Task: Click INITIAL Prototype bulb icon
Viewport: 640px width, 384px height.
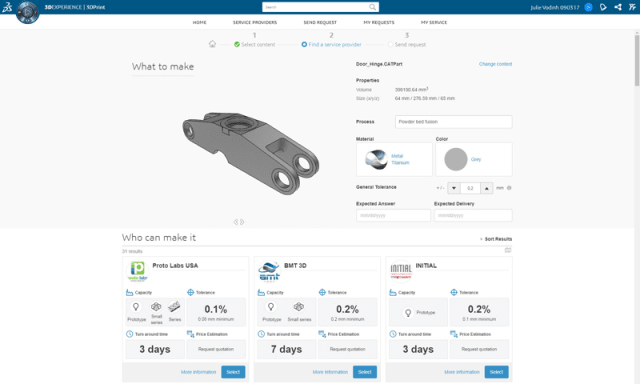Action: click(408, 313)
